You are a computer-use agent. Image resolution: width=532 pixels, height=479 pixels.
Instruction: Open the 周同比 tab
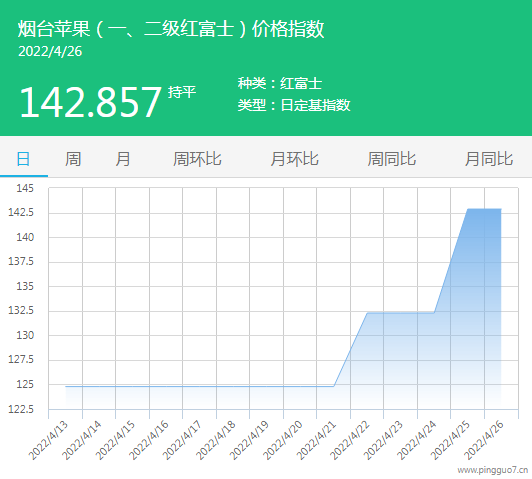(x=392, y=159)
